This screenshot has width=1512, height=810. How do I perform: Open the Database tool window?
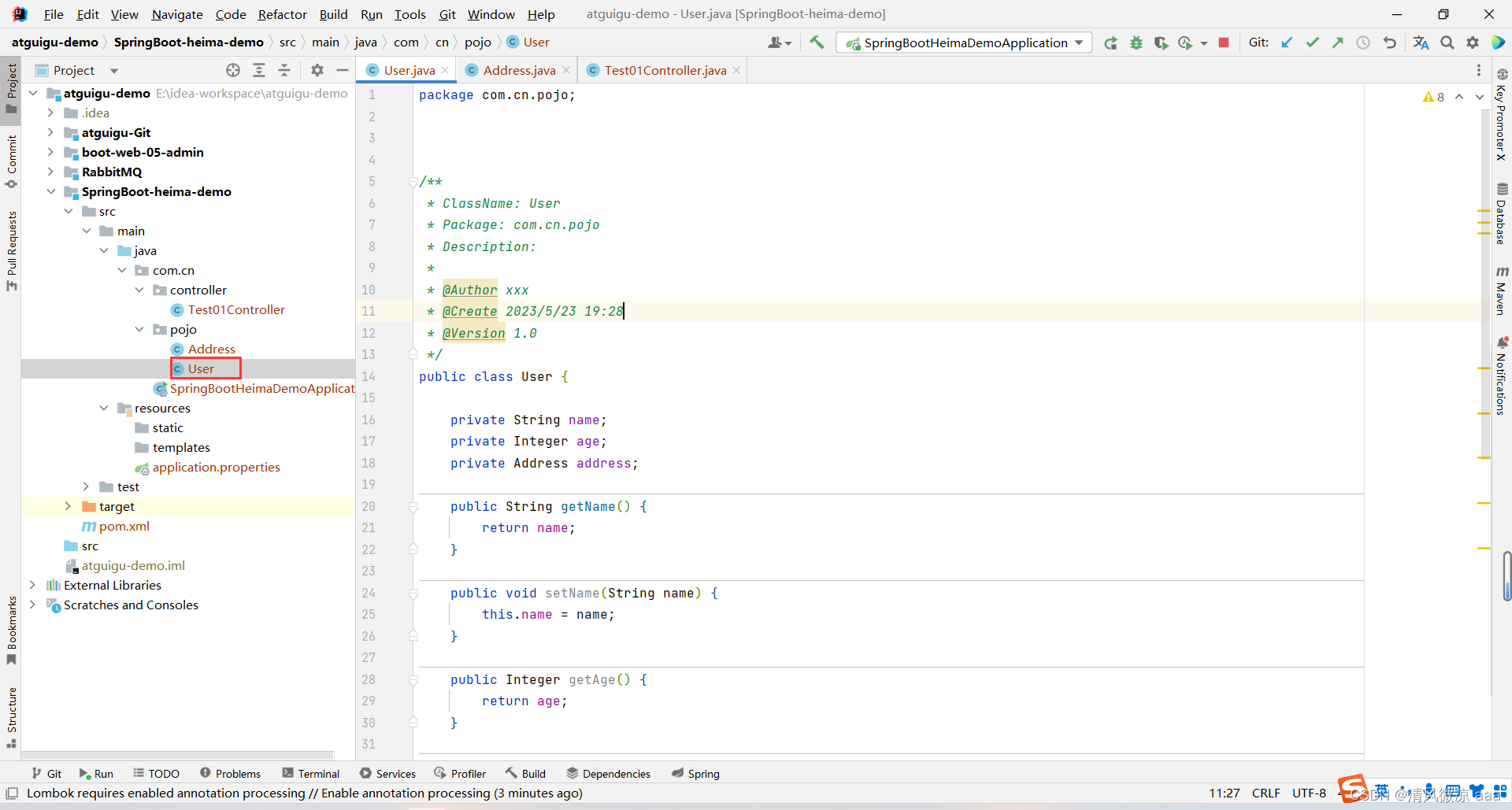point(1502,214)
